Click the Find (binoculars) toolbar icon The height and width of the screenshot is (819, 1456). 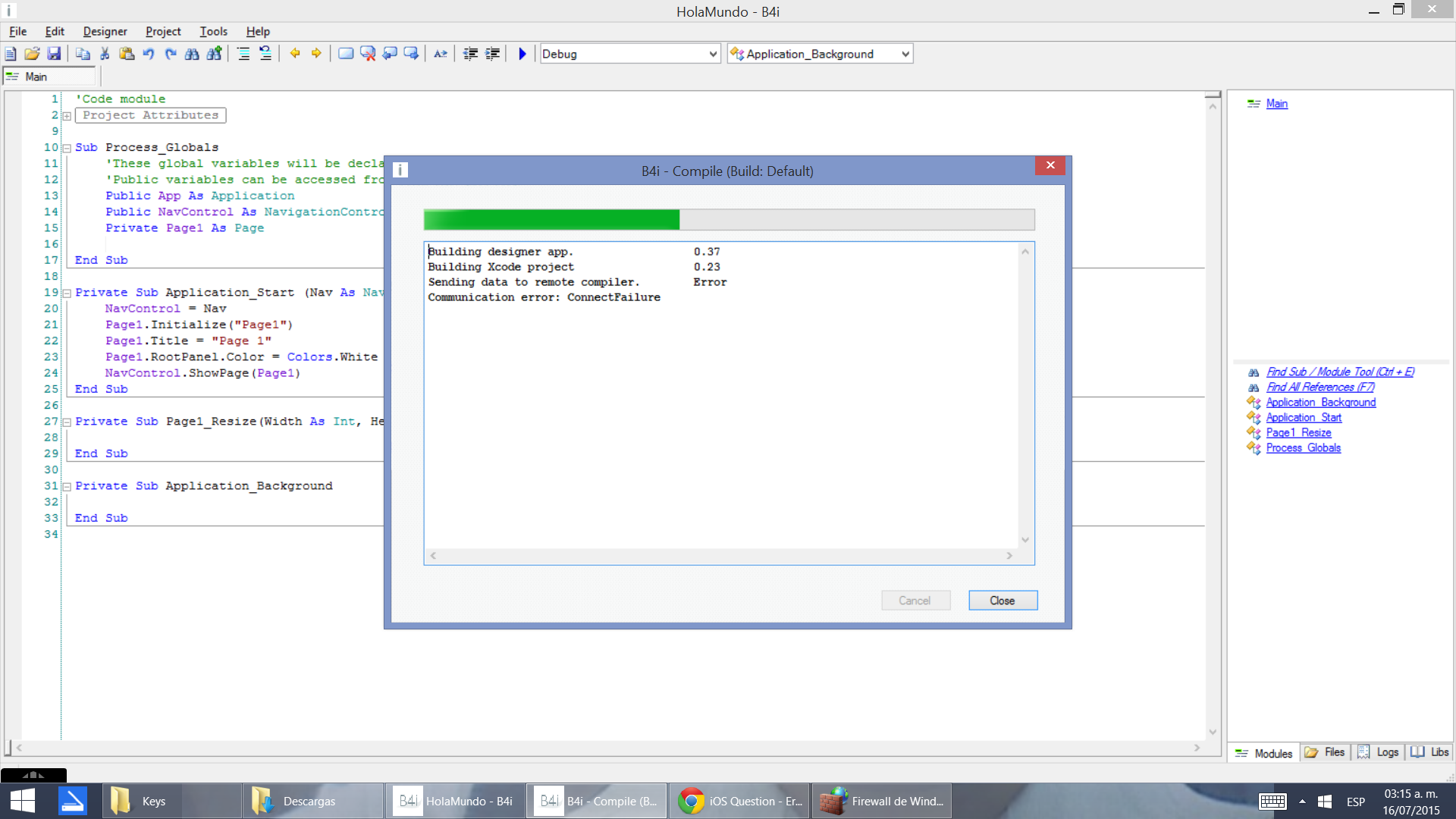tap(192, 54)
